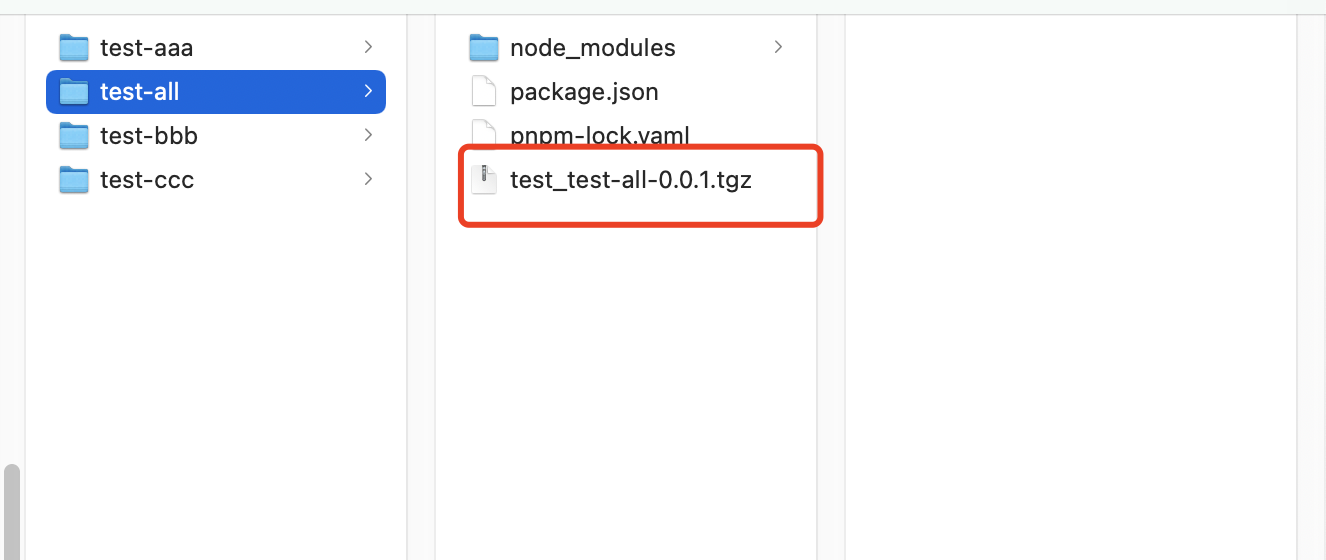Select the package.json file name

pos(584,92)
